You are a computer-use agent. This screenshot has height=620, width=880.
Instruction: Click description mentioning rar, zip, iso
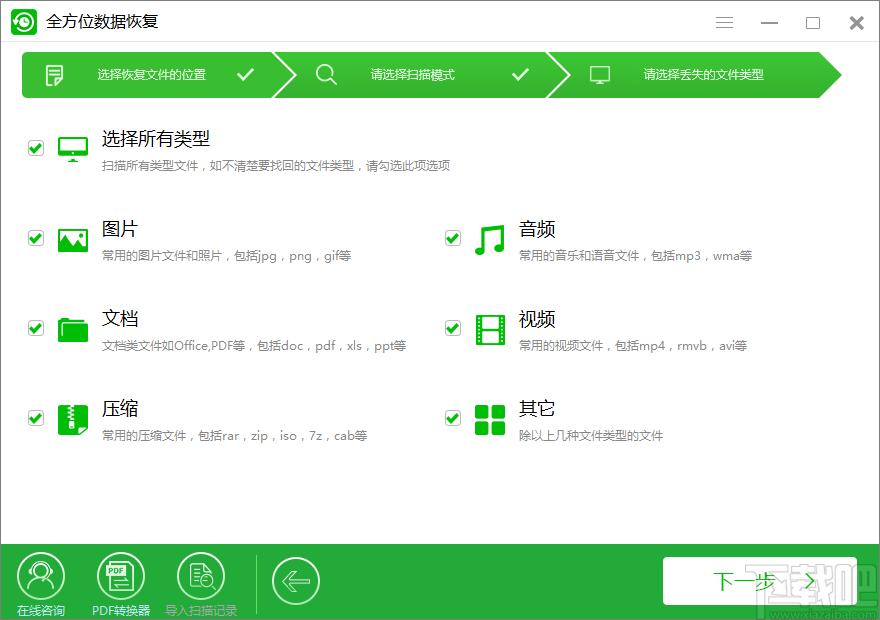pyautogui.click(x=234, y=435)
